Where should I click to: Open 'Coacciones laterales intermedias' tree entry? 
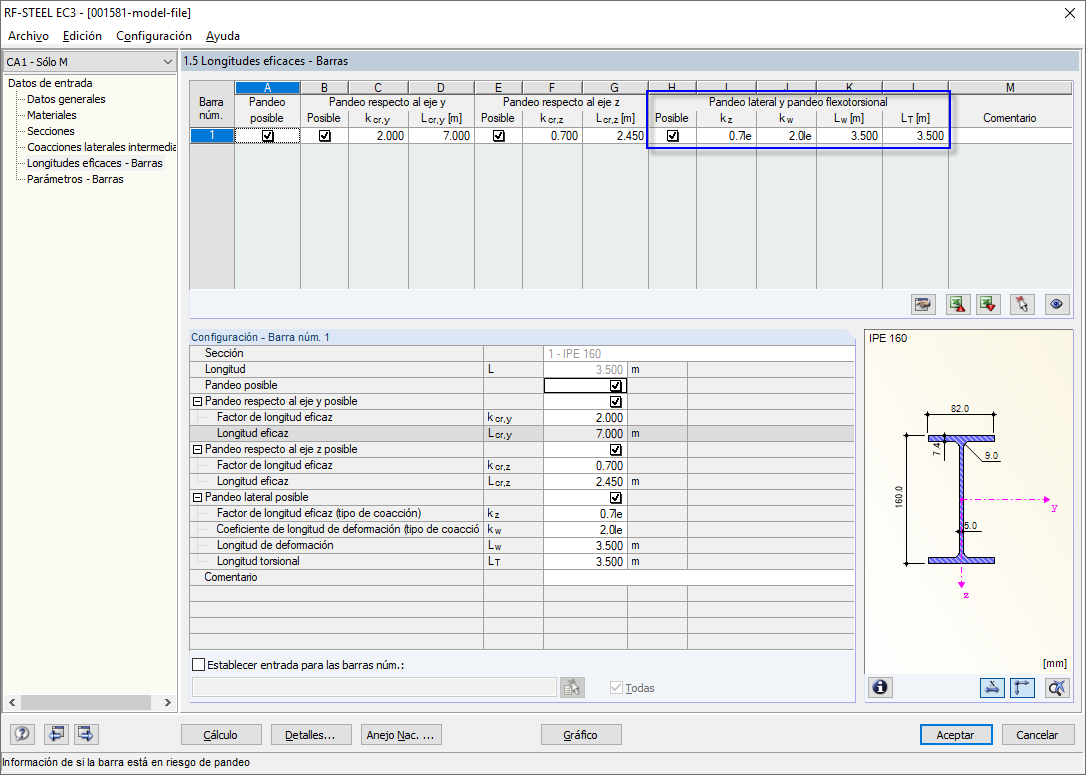(x=102, y=147)
